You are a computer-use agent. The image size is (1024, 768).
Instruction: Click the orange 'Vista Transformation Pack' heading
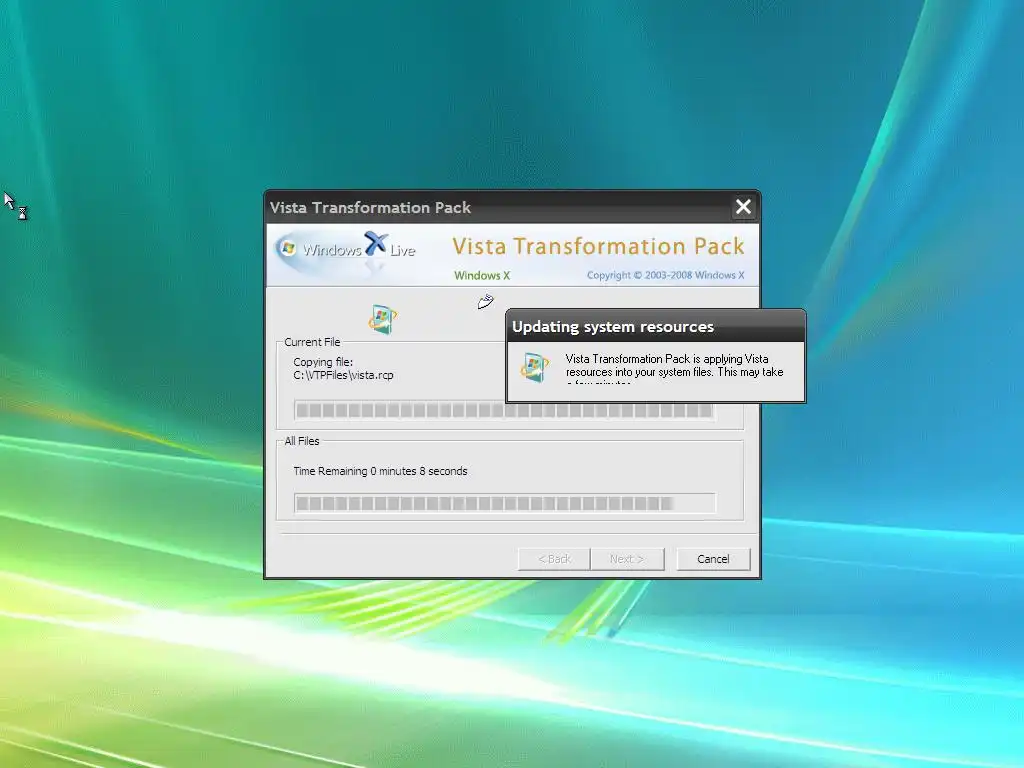[598, 246]
